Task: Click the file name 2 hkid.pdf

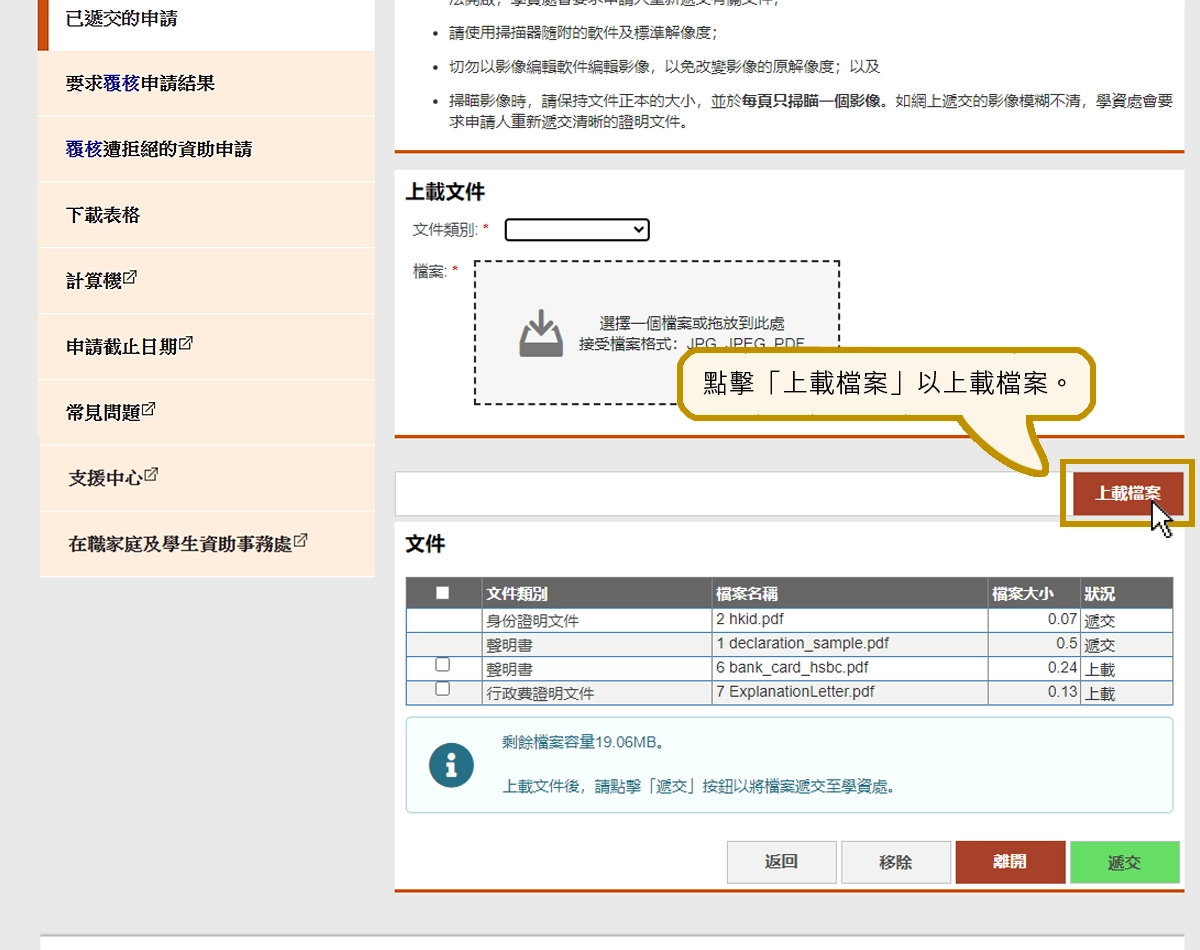Action: click(x=750, y=620)
